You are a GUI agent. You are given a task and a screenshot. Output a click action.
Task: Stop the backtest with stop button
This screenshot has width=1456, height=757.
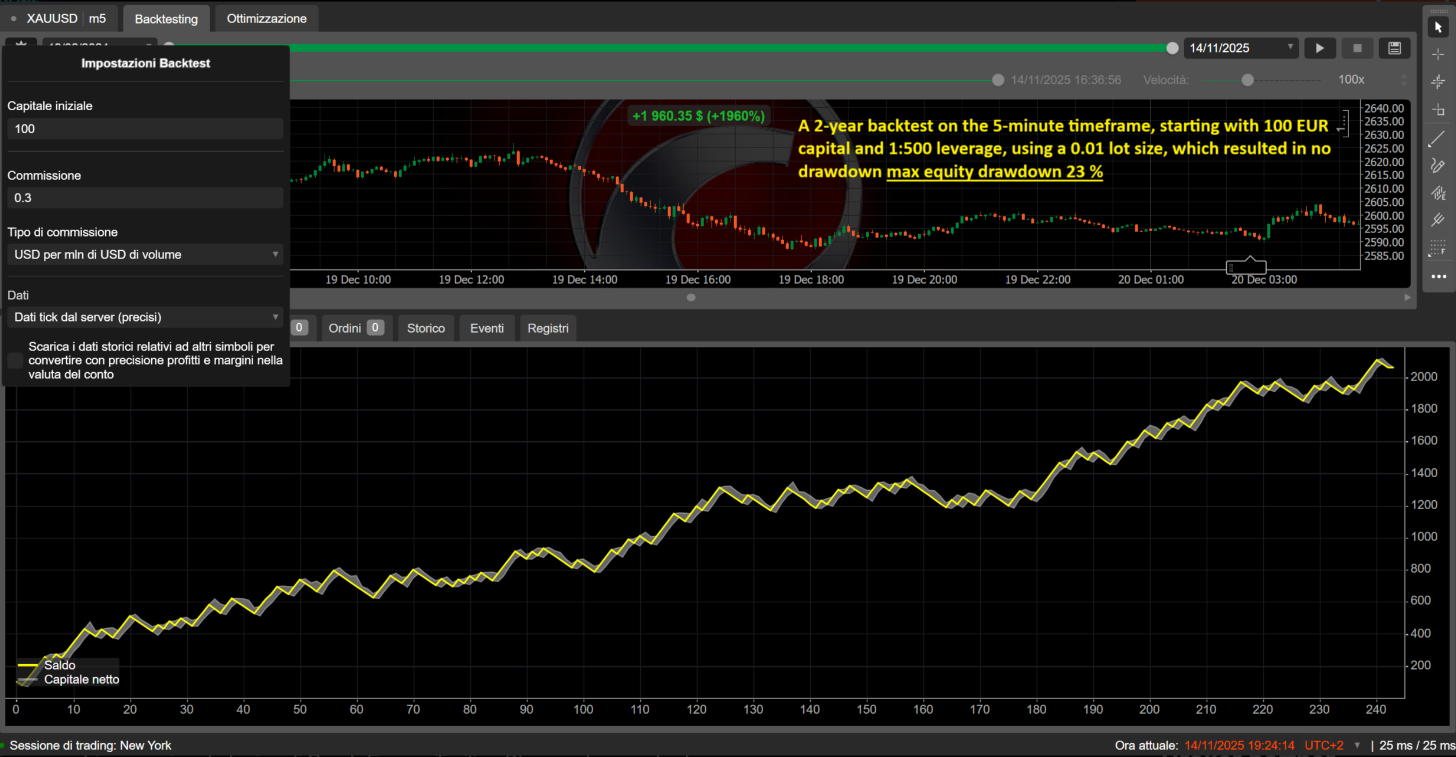pyautogui.click(x=1357, y=47)
